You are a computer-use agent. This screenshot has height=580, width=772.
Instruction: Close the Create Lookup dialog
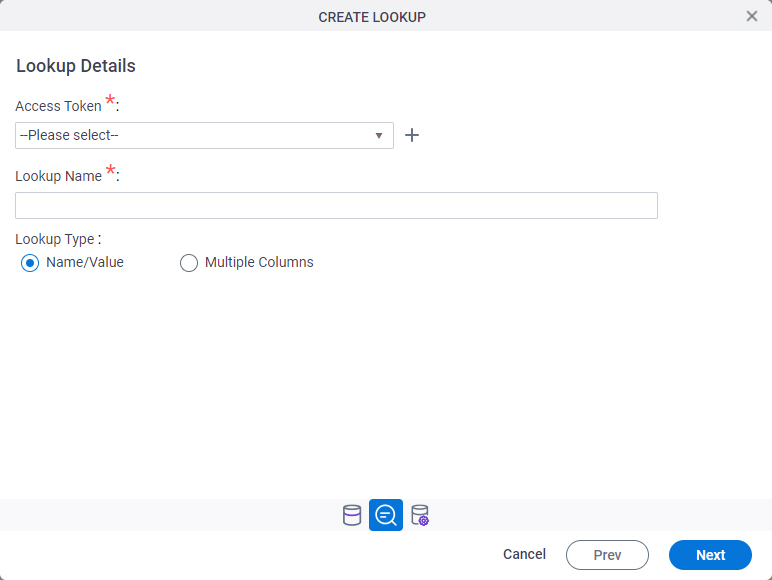click(751, 16)
